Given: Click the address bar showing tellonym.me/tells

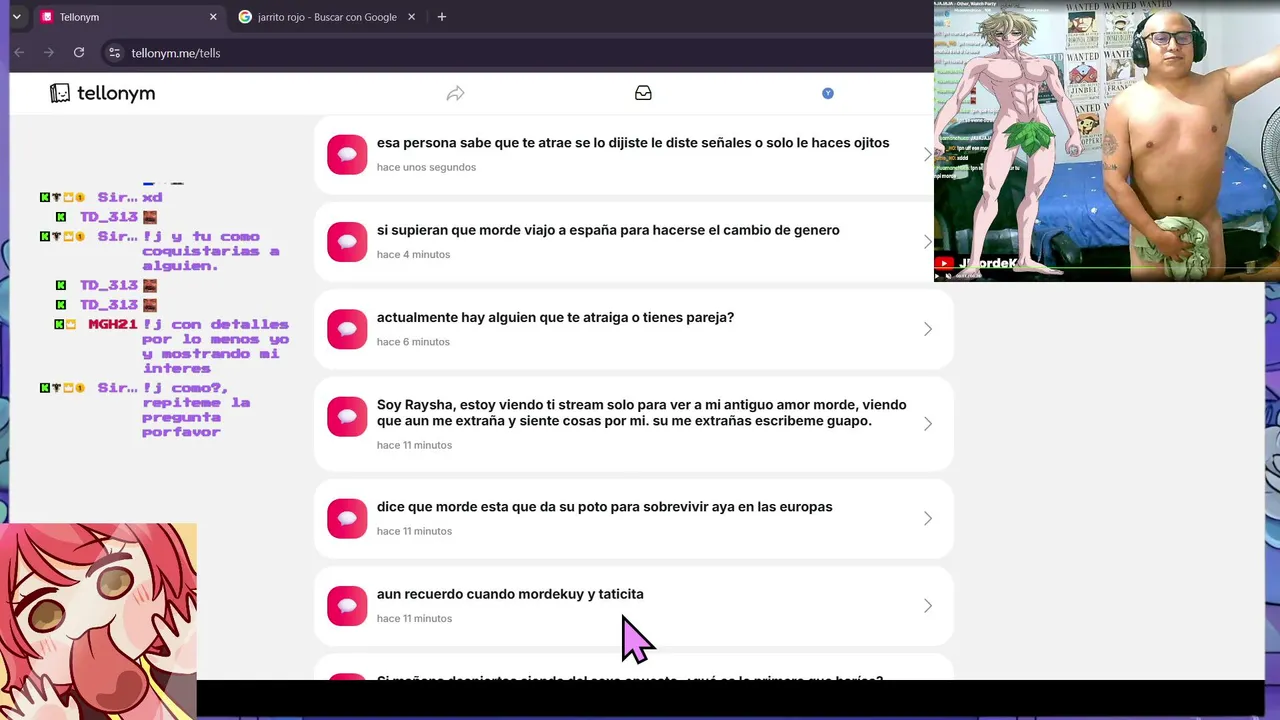Looking at the screenshot, I should tap(515, 53).
